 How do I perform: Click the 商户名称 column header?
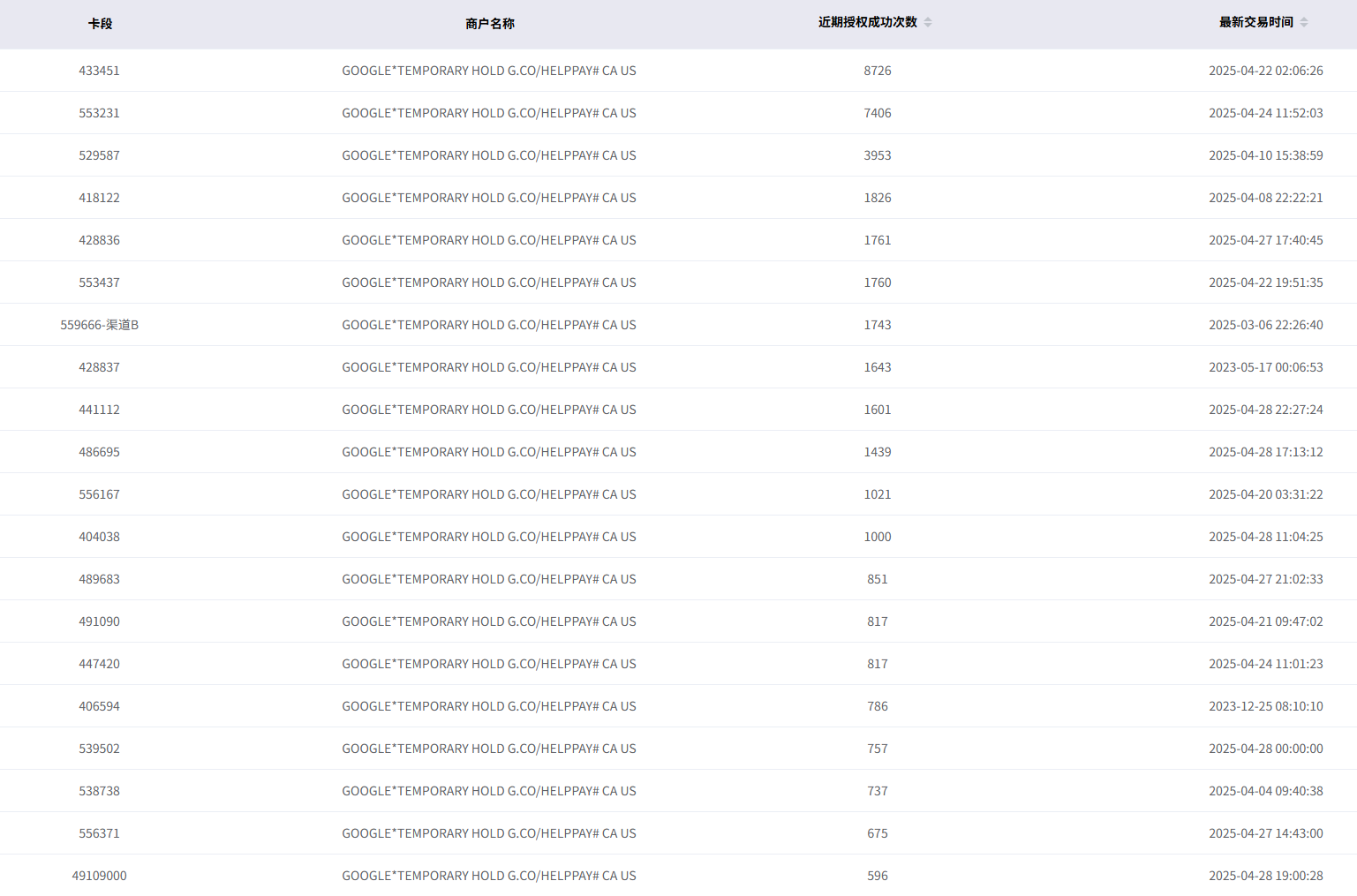489,24
